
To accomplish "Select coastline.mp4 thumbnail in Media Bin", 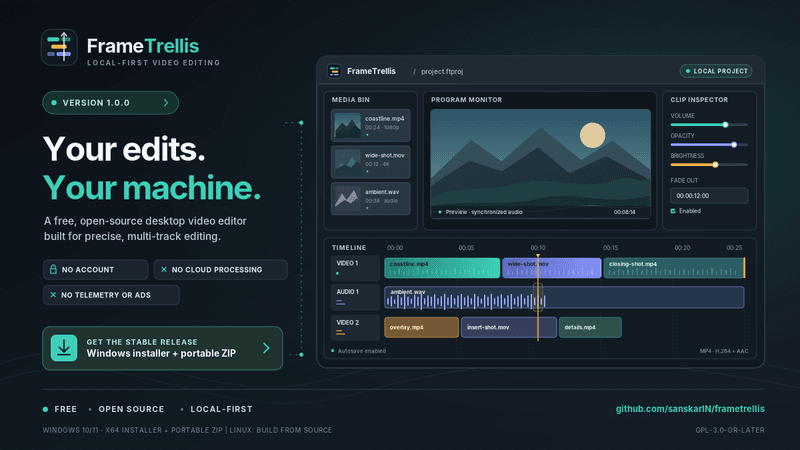I will pyautogui.click(x=347, y=126).
